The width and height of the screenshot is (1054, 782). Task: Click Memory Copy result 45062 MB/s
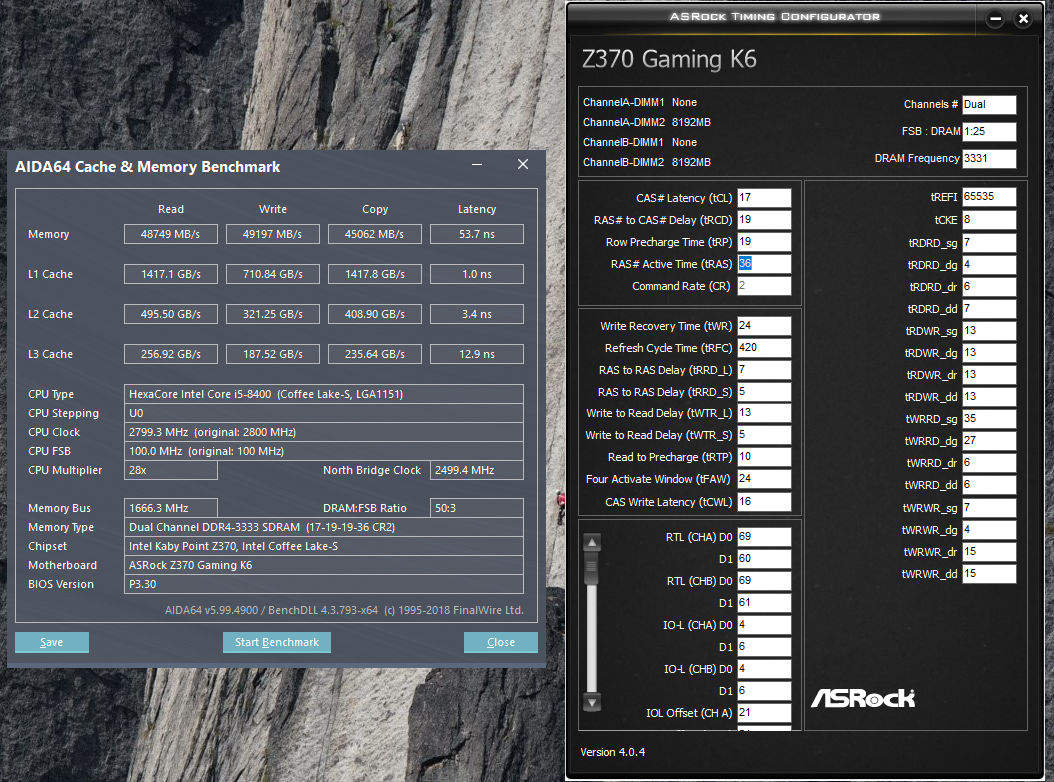[x=375, y=234]
